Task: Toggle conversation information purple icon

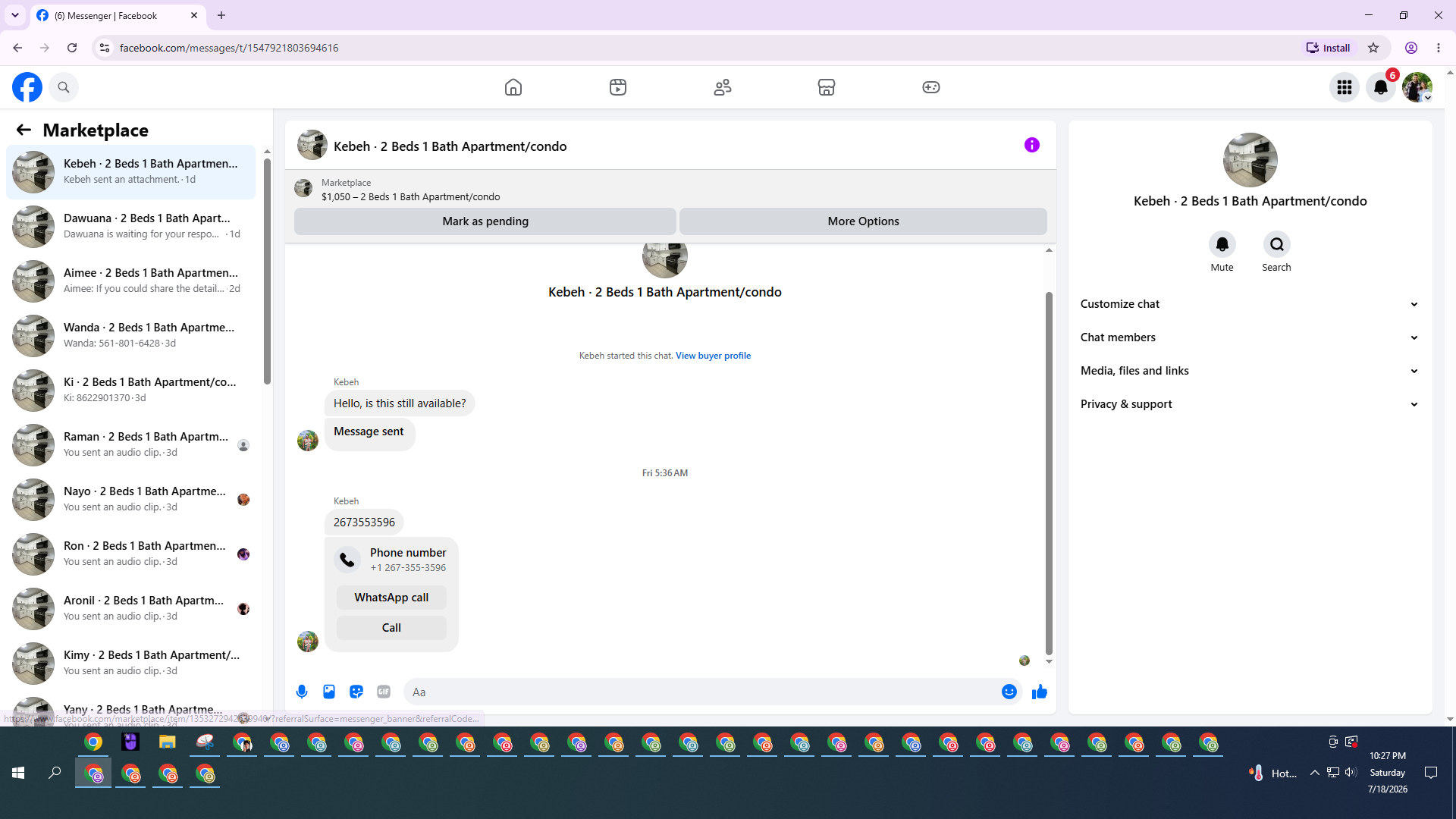Action: tap(1032, 145)
